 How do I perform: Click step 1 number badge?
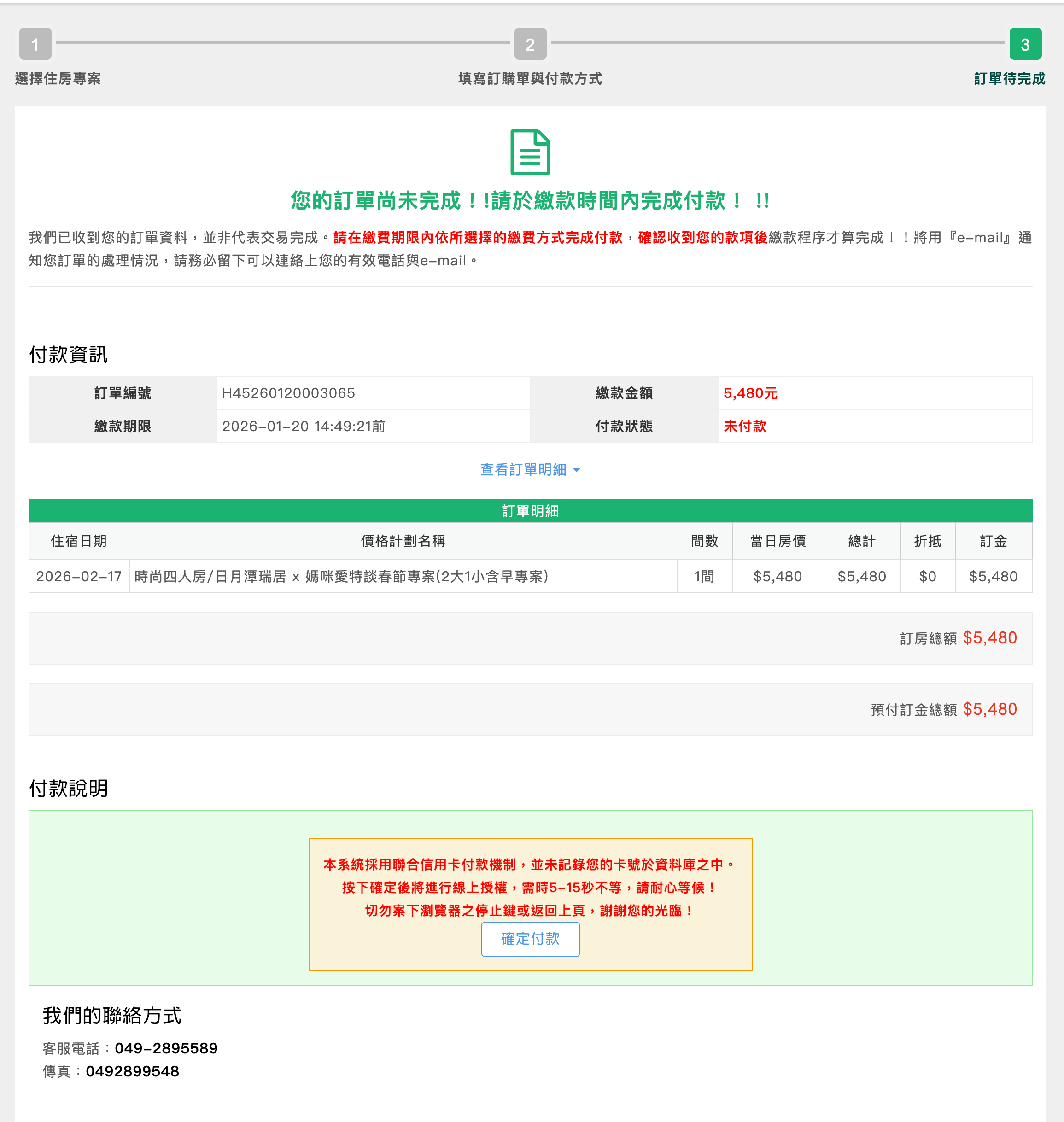(x=35, y=44)
